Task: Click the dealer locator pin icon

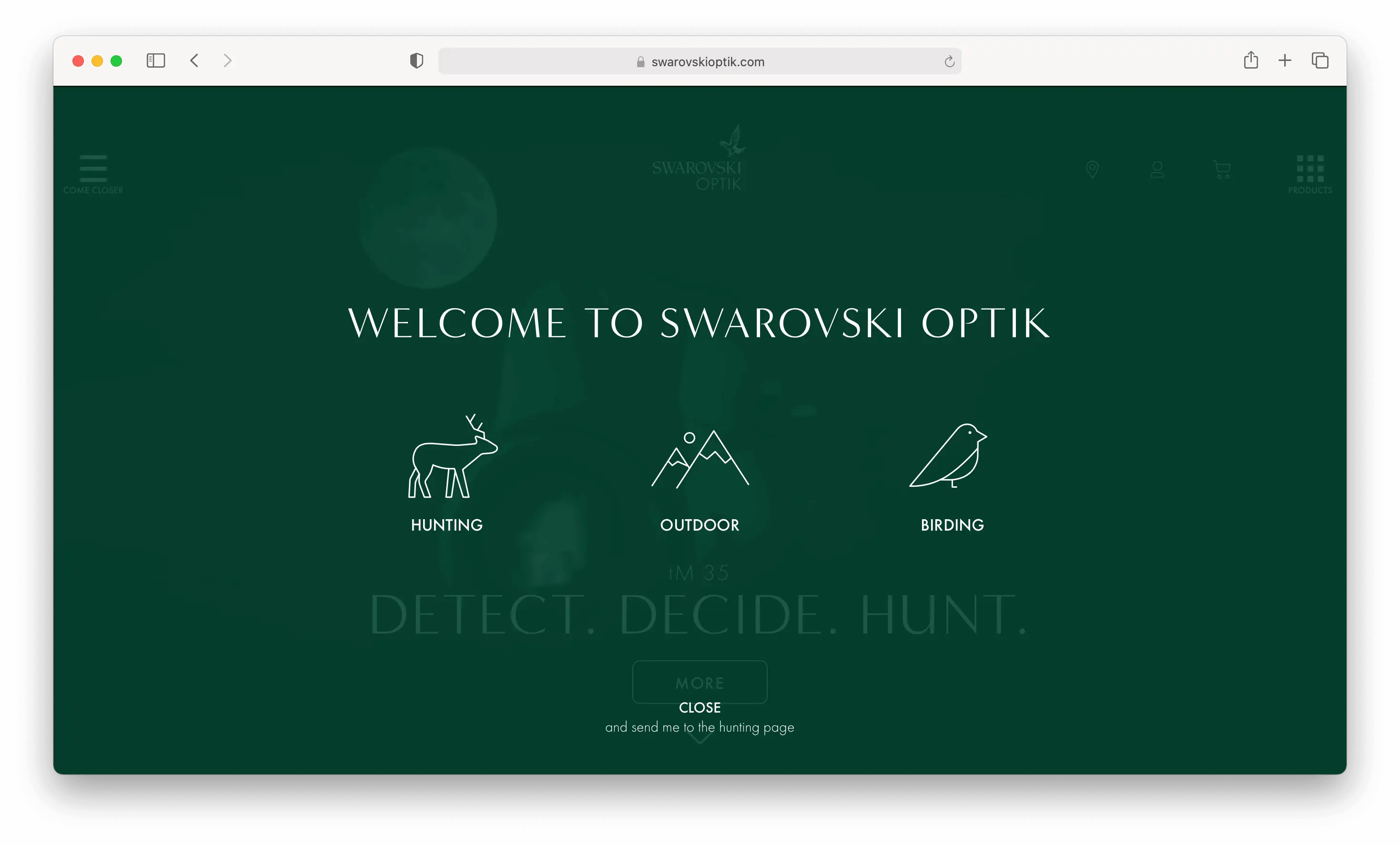Action: (x=1092, y=169)
